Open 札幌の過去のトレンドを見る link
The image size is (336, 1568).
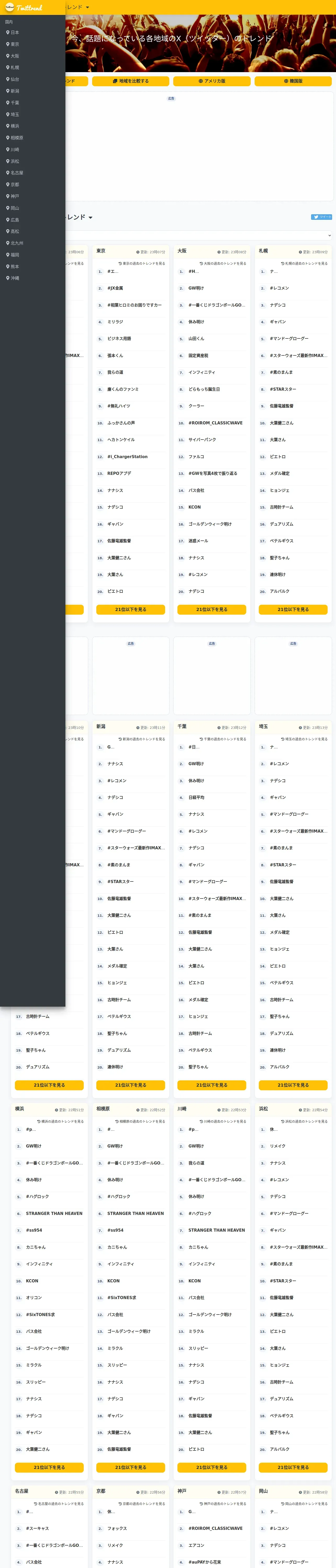[x=304, y=264]
